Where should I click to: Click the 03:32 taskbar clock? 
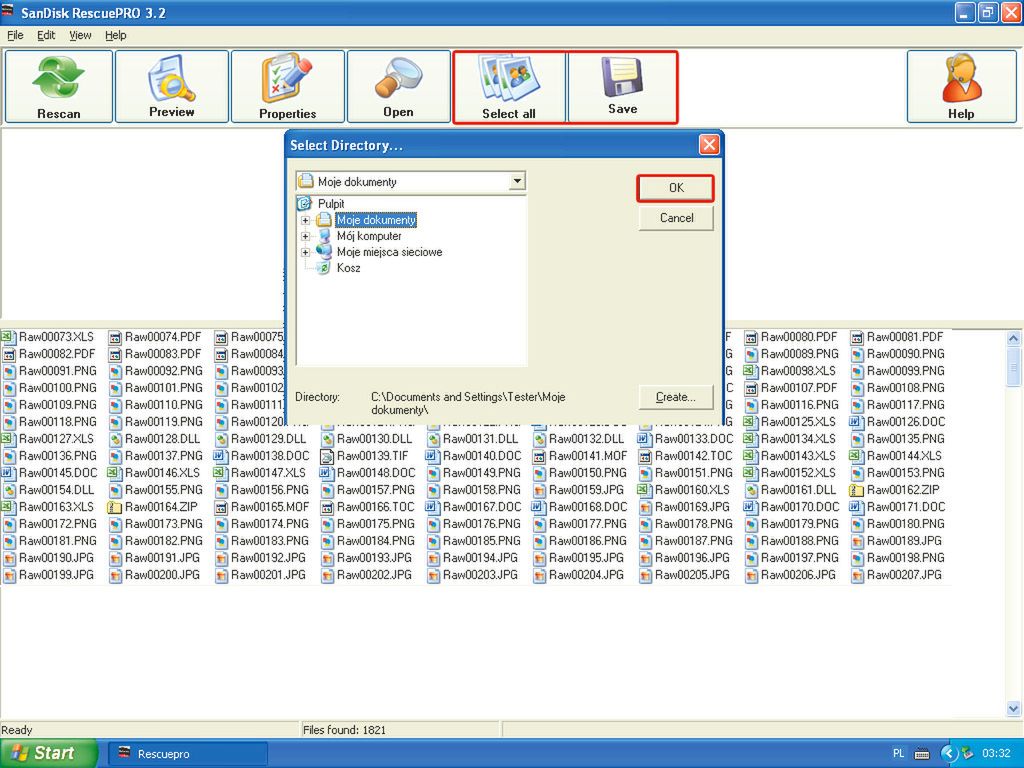click(x=996, y=754)
